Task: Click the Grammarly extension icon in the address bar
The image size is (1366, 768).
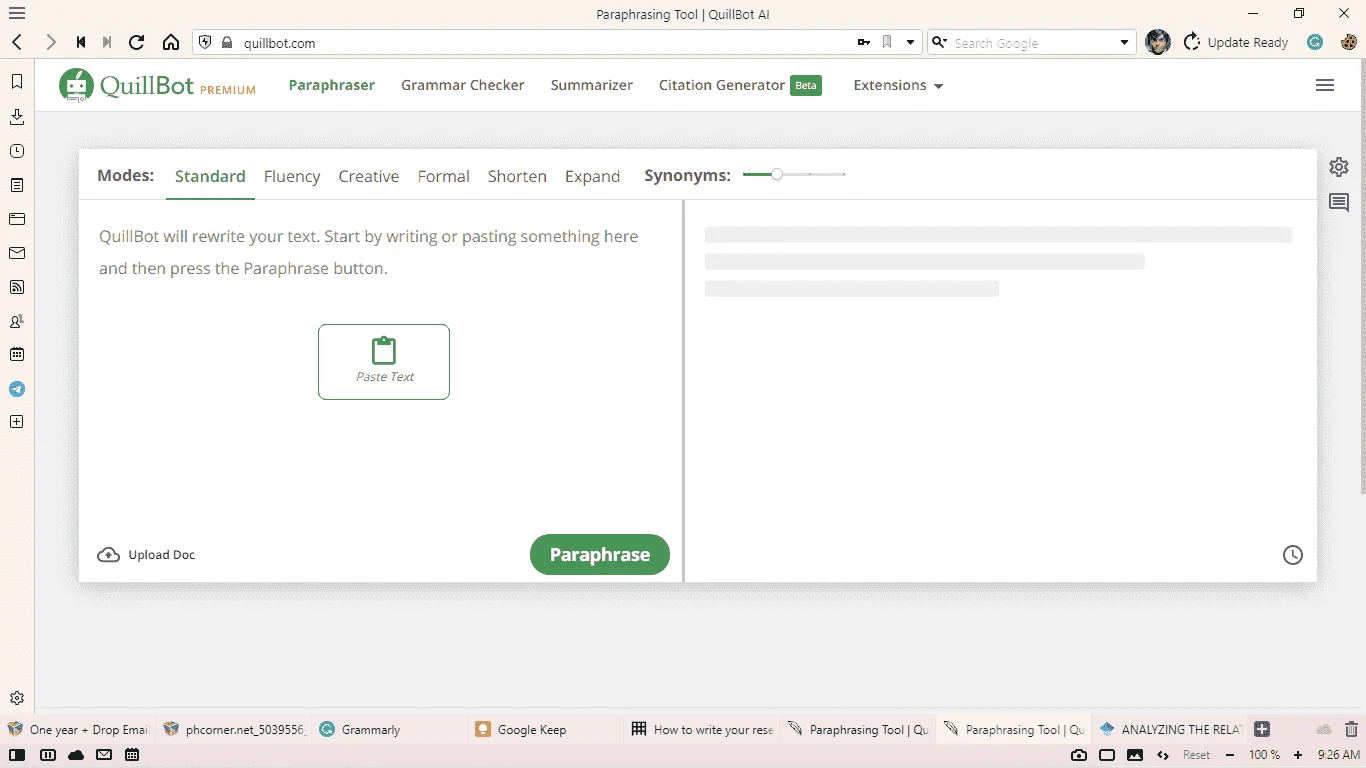Action: [1316, 42]
